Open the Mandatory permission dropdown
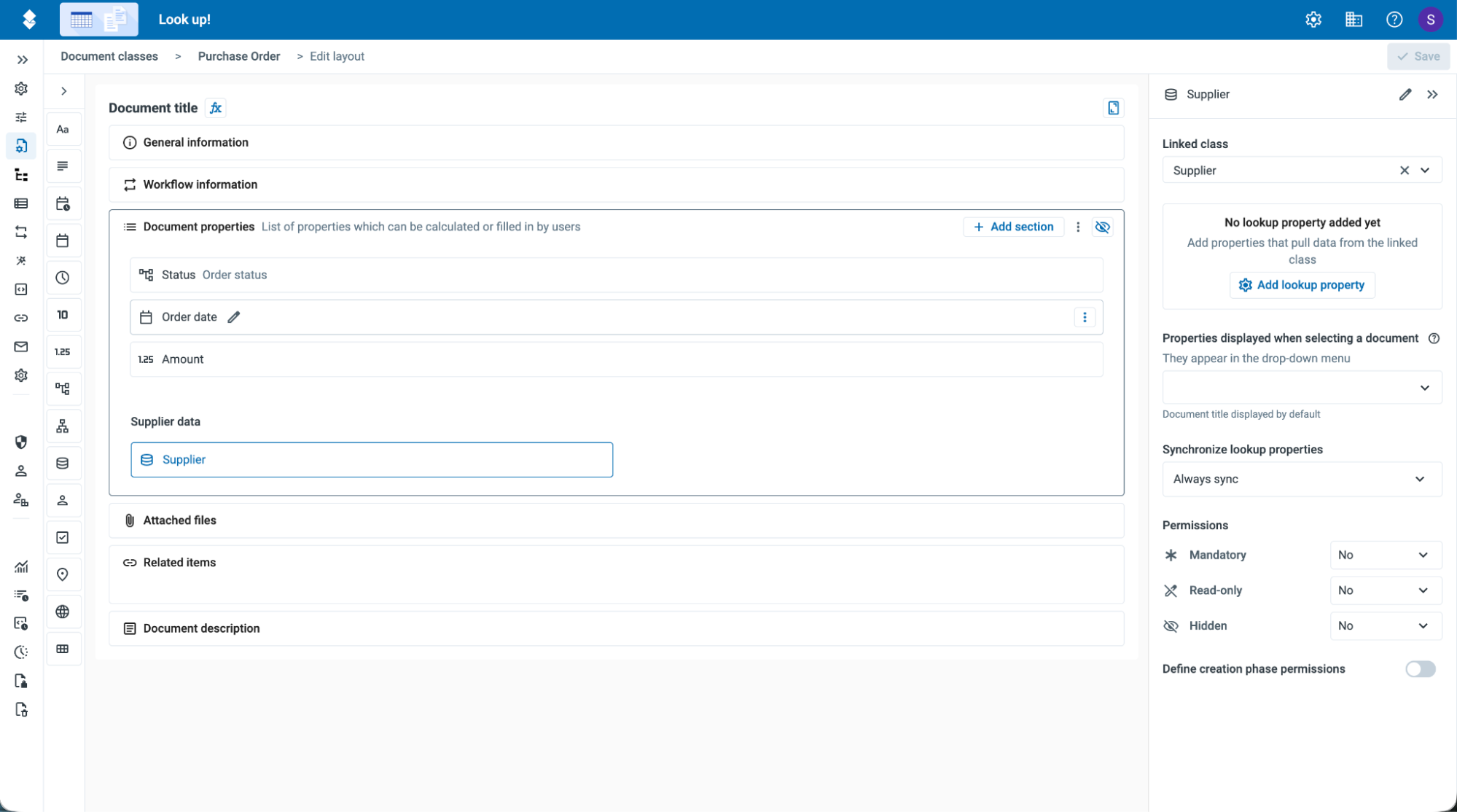This screenshot has width=1457, height=812. pyautogui.click(x=1386, y=555)
